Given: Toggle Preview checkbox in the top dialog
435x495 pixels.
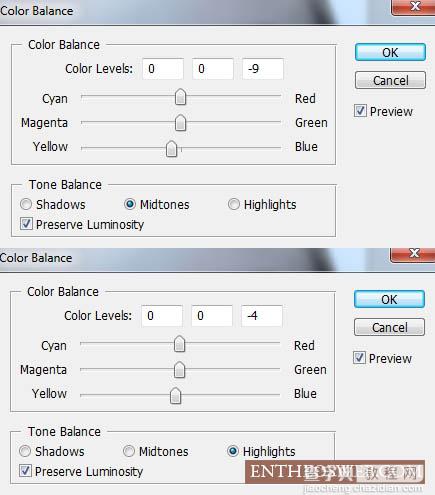Looking at the screenshot, I should click(360, 111).
